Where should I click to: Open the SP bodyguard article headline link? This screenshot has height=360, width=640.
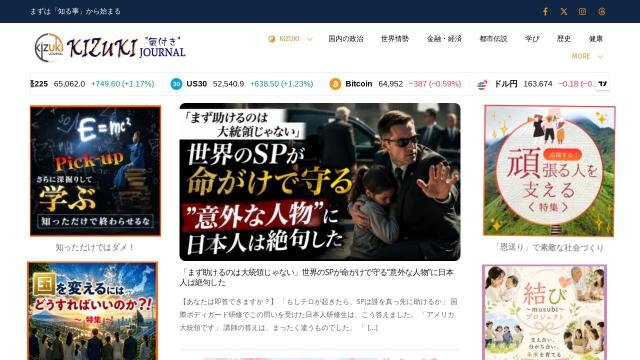(x=317, y=278)
